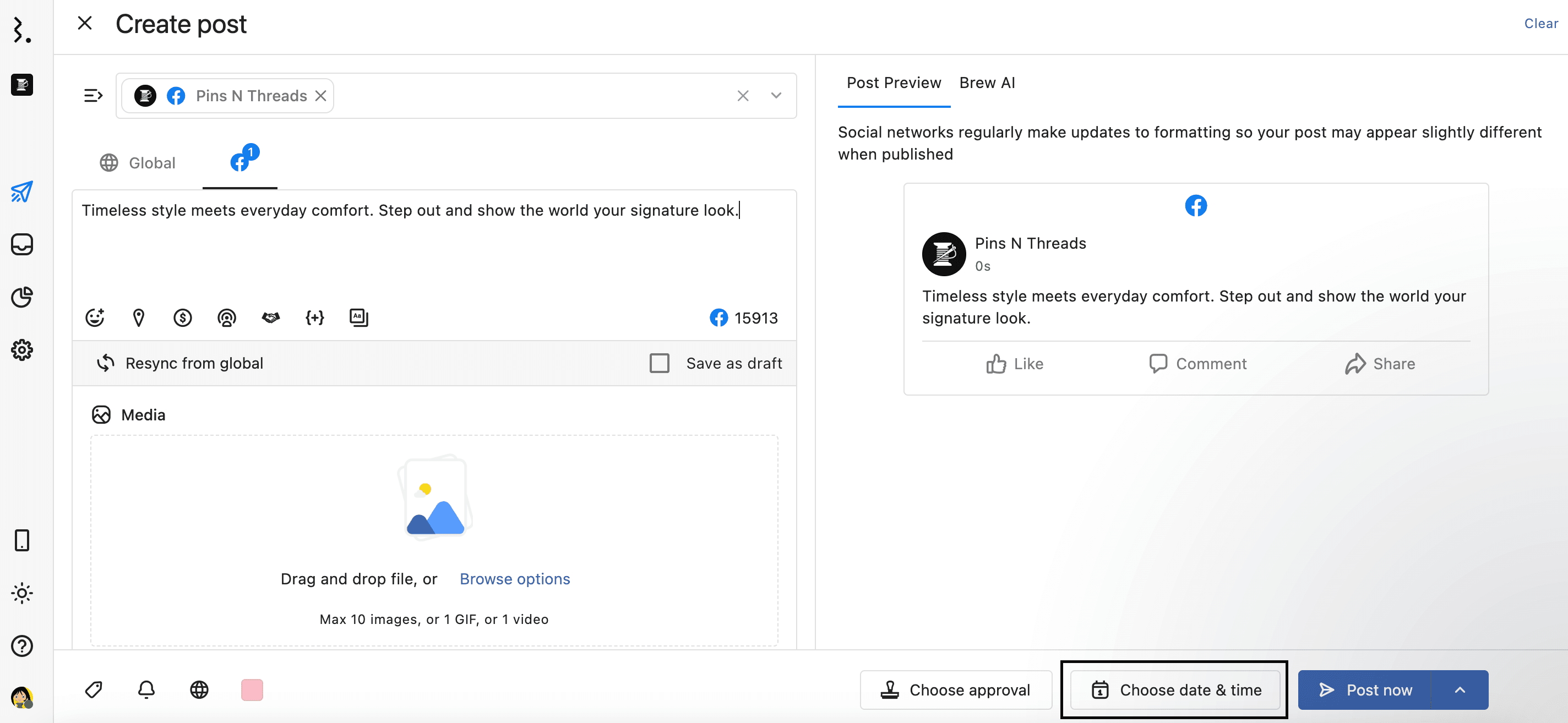Open the Reports pie chart in sidebar
The height and width of the screenshot is (723, 1568).
click(x=22, y=297)
